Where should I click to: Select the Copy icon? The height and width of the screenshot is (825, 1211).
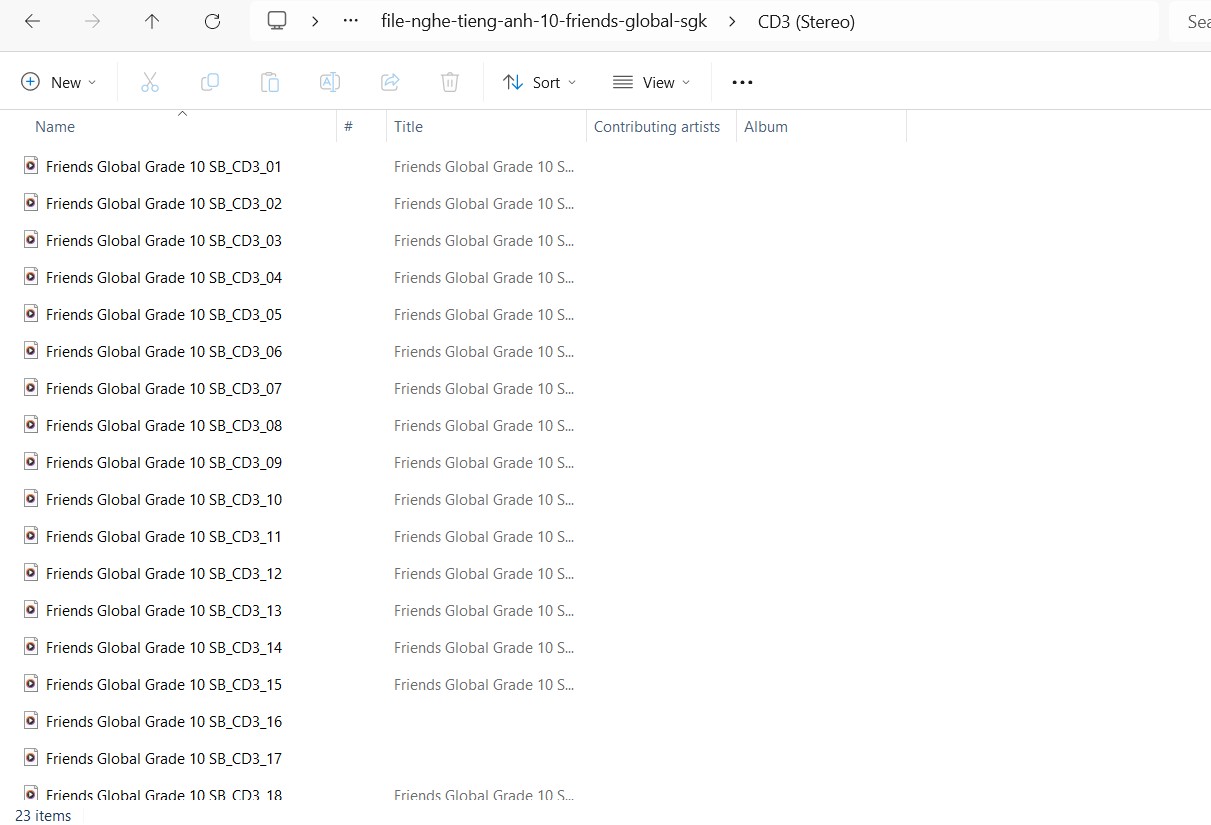(x=210, y=82)
